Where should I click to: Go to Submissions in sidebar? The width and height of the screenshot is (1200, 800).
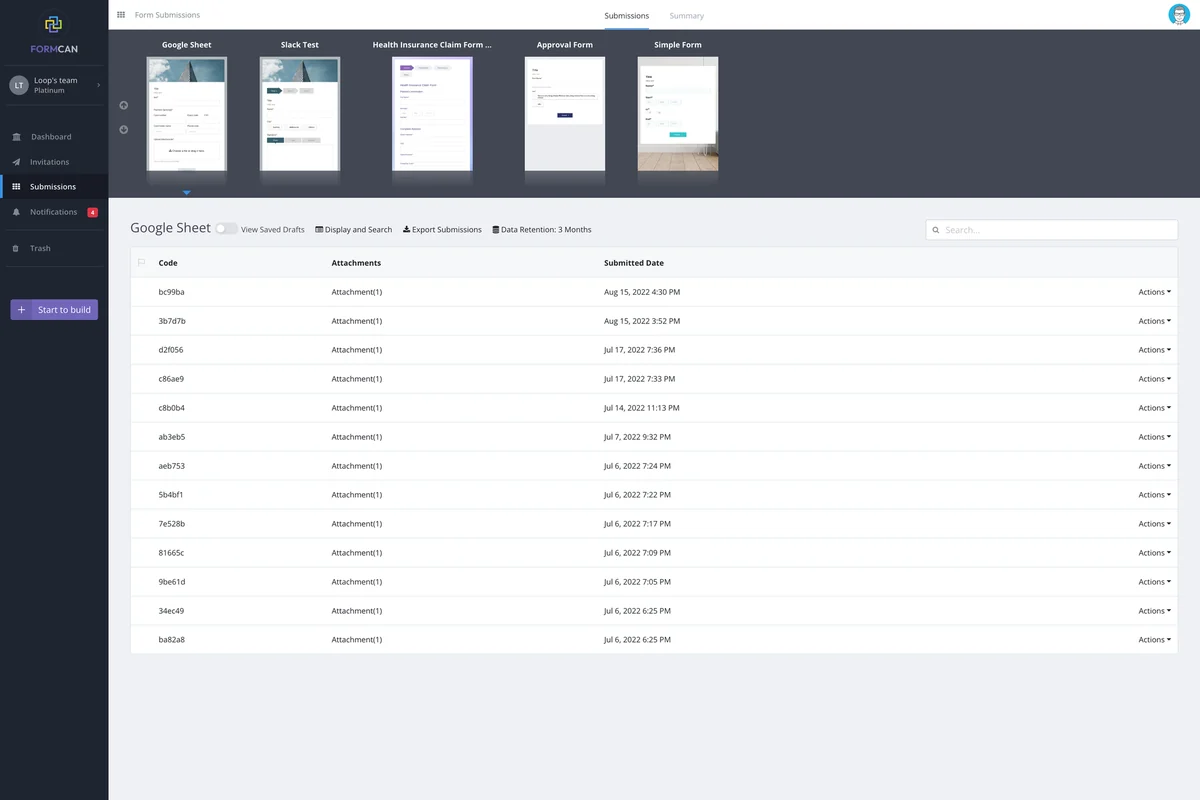[53, 187]
